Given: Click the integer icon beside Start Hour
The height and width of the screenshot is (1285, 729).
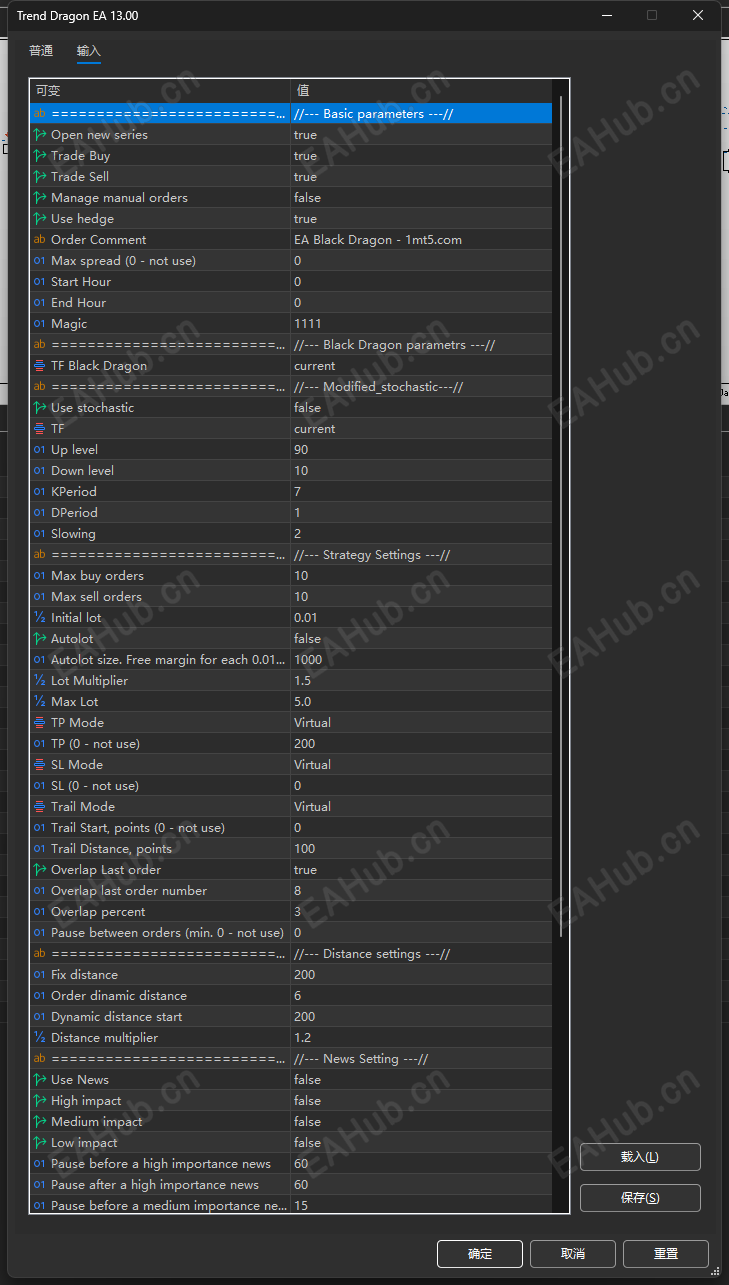Looking at the screenshot, I should tap(40, 282).
